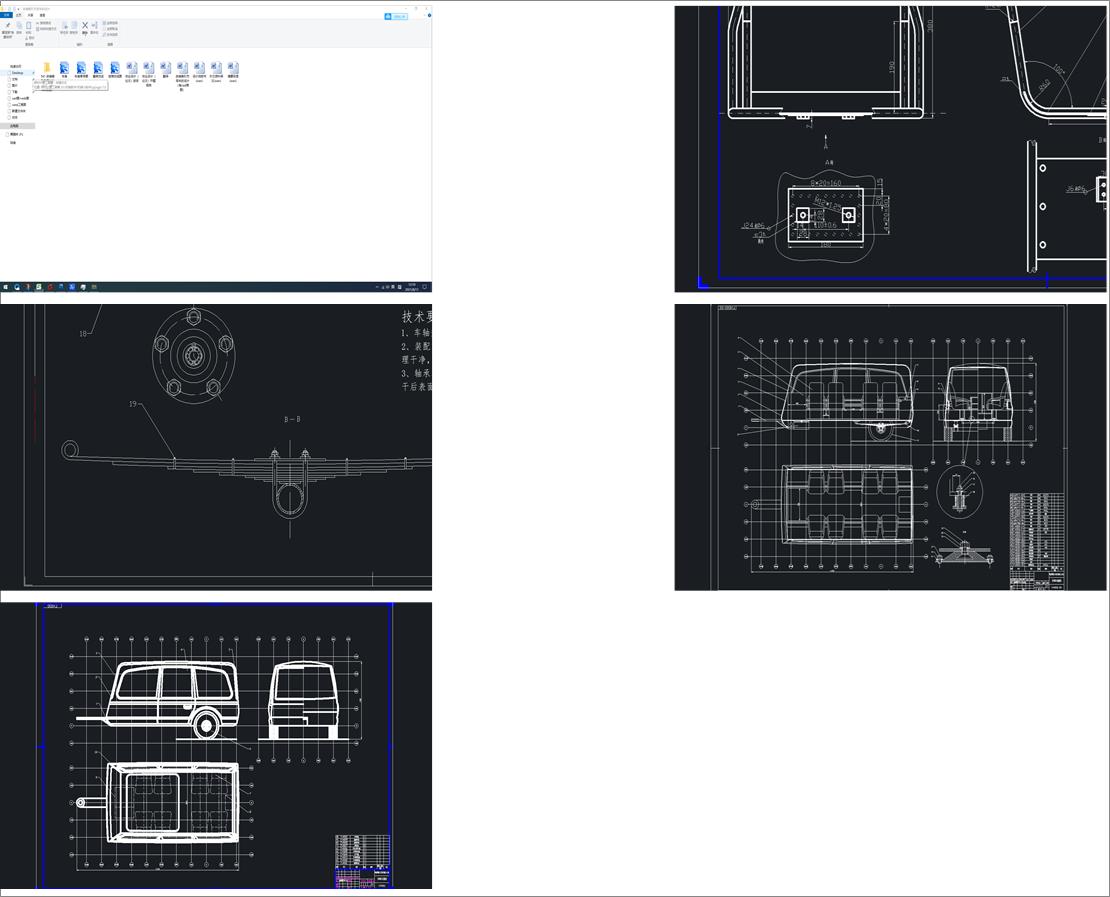Click Invert selection in Explorer ribbon
The width and height of the screenshot is (1110, 897).
tap(110, 34)
